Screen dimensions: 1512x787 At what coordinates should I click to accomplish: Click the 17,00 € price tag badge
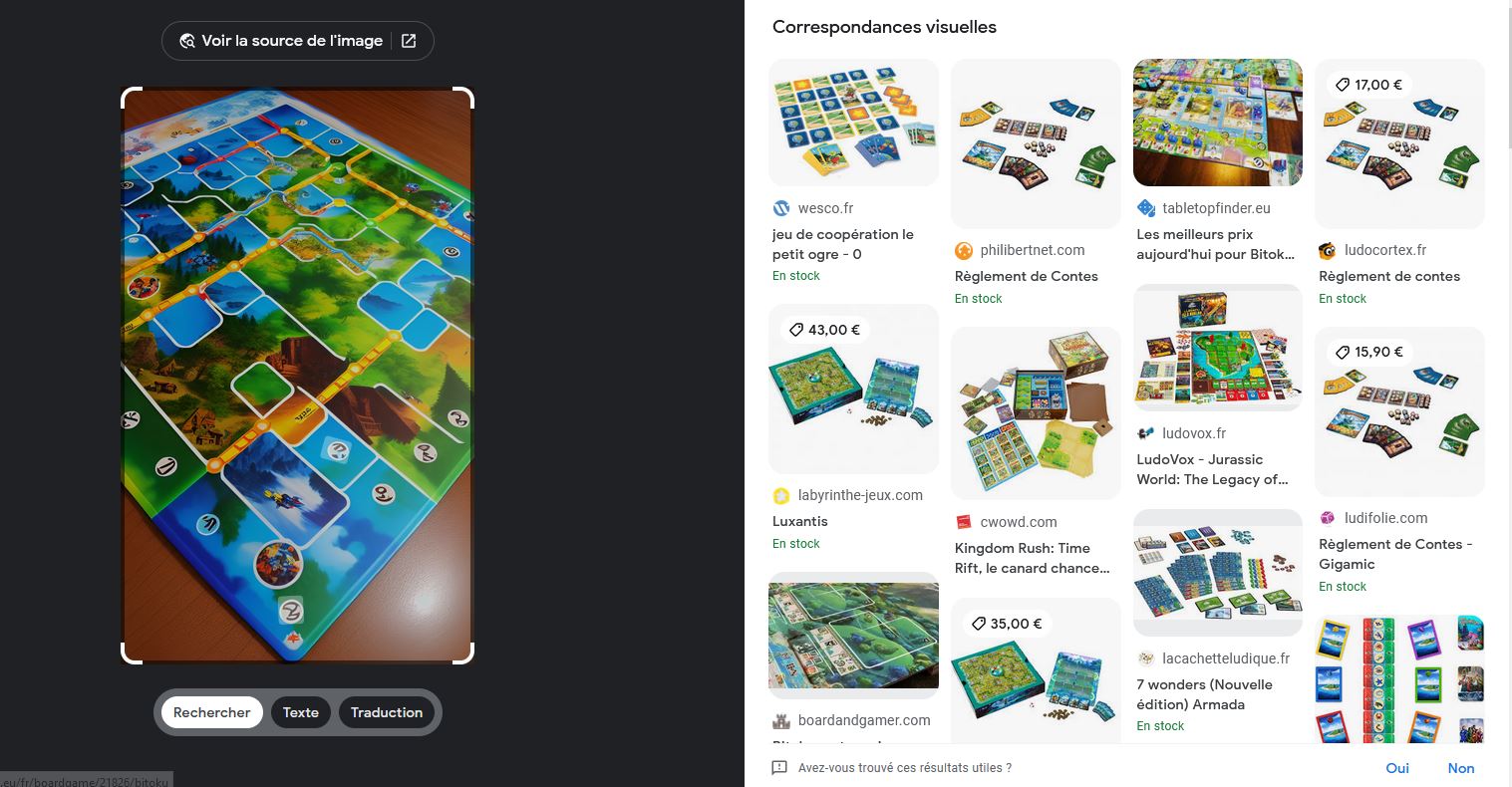tap(1367, 85)
